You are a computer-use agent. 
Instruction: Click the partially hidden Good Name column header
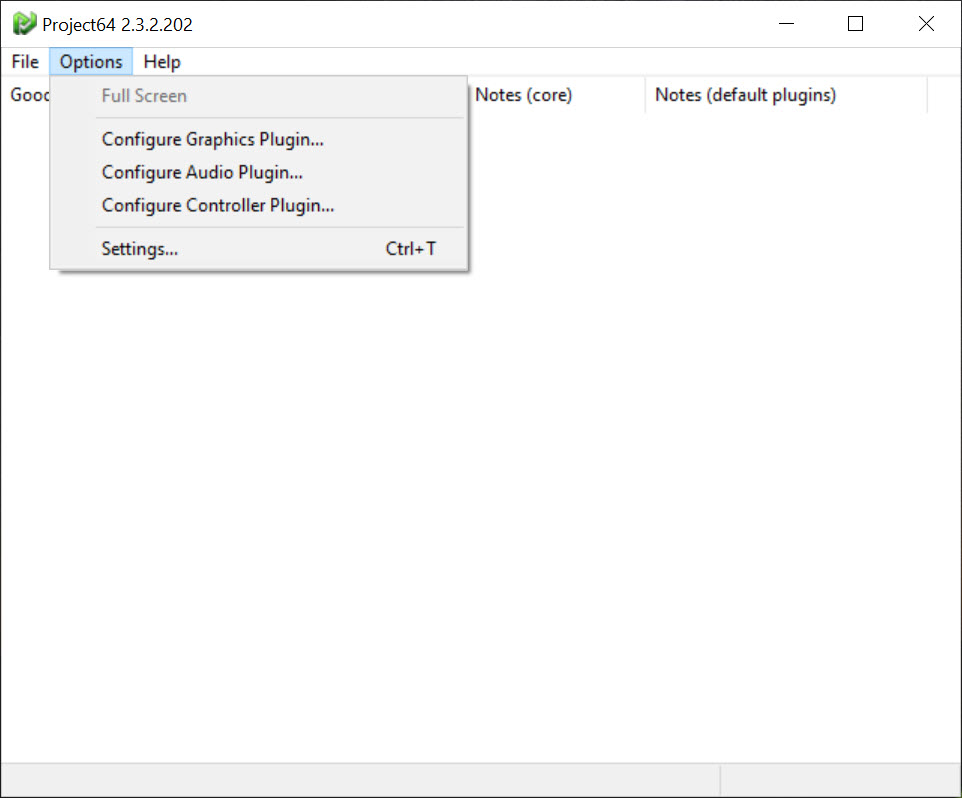coord(27,95)
